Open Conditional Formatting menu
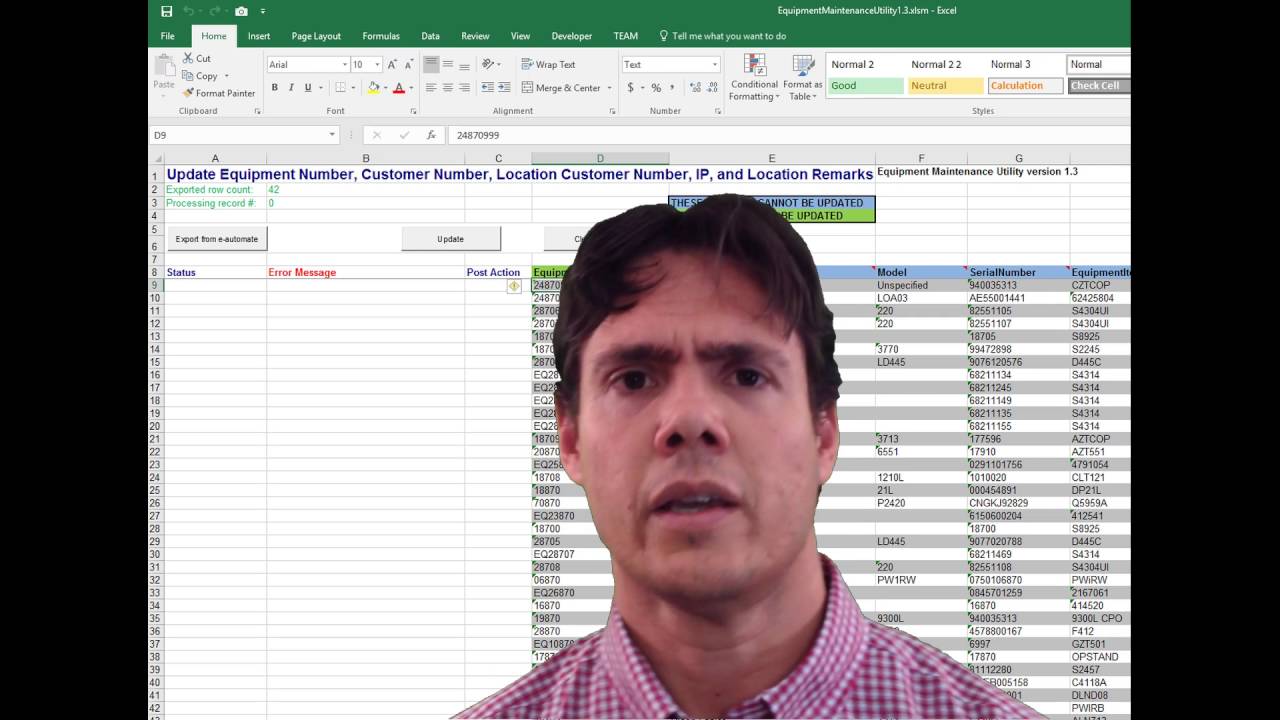The image size is (1280, 720). coord(754,77)
